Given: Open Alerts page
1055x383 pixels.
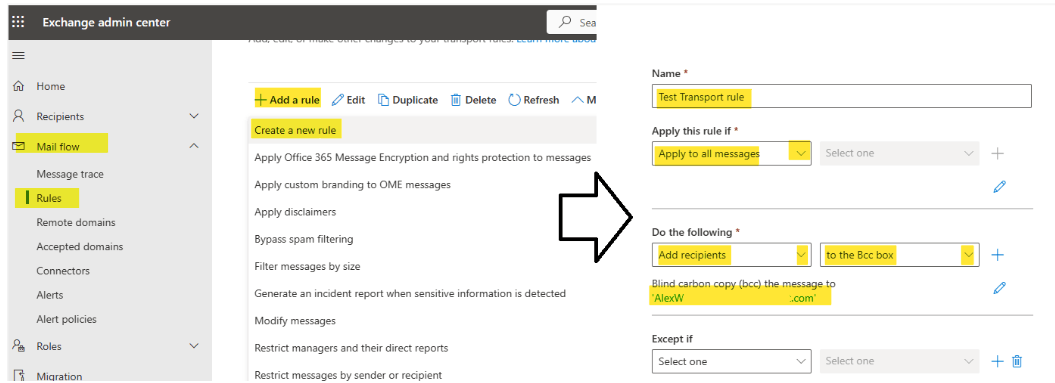Looking at the screenshot, I should click(x=50, y=295).
